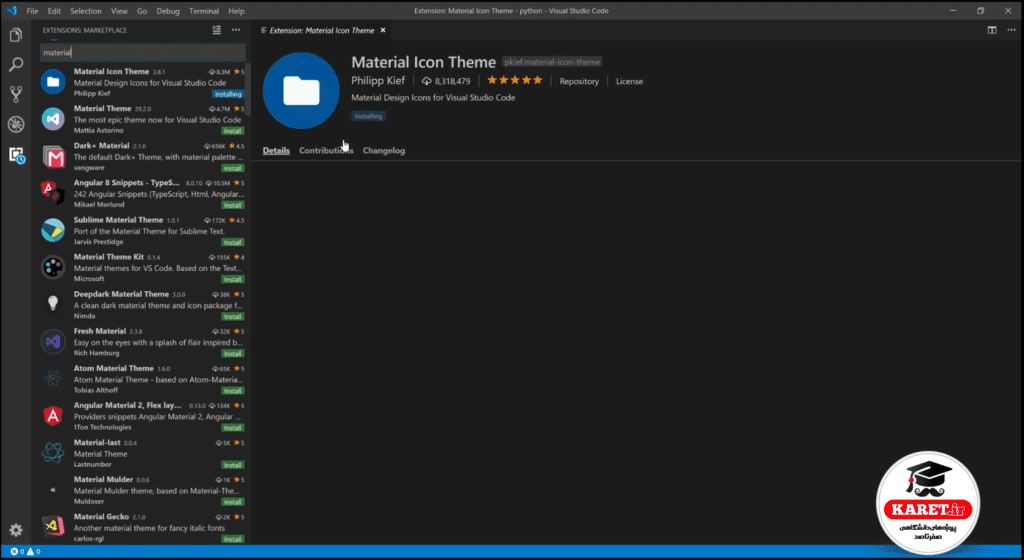Open the Terminal menu
The image size is (1024, 560).
204,11
